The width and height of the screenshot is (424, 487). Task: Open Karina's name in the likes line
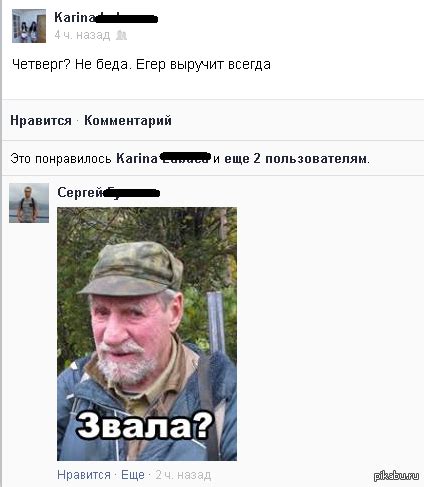click(x=137, y=158)
